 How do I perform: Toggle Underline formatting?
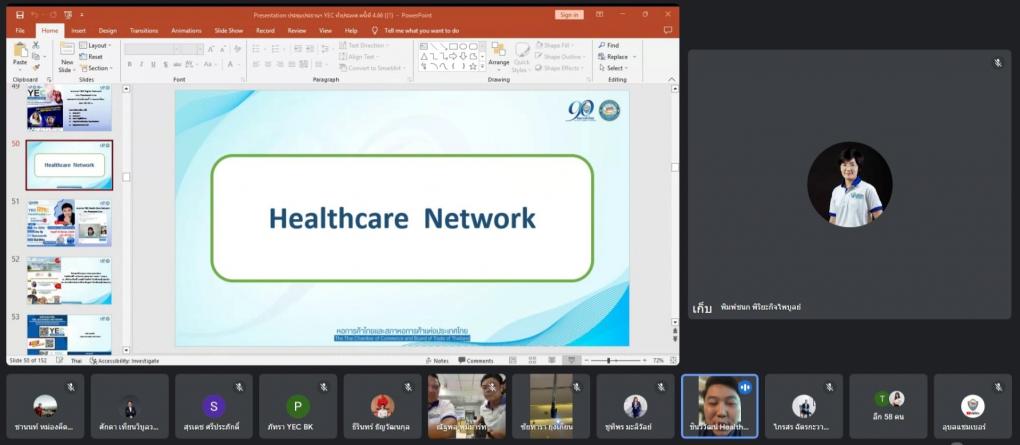(153, 64)
